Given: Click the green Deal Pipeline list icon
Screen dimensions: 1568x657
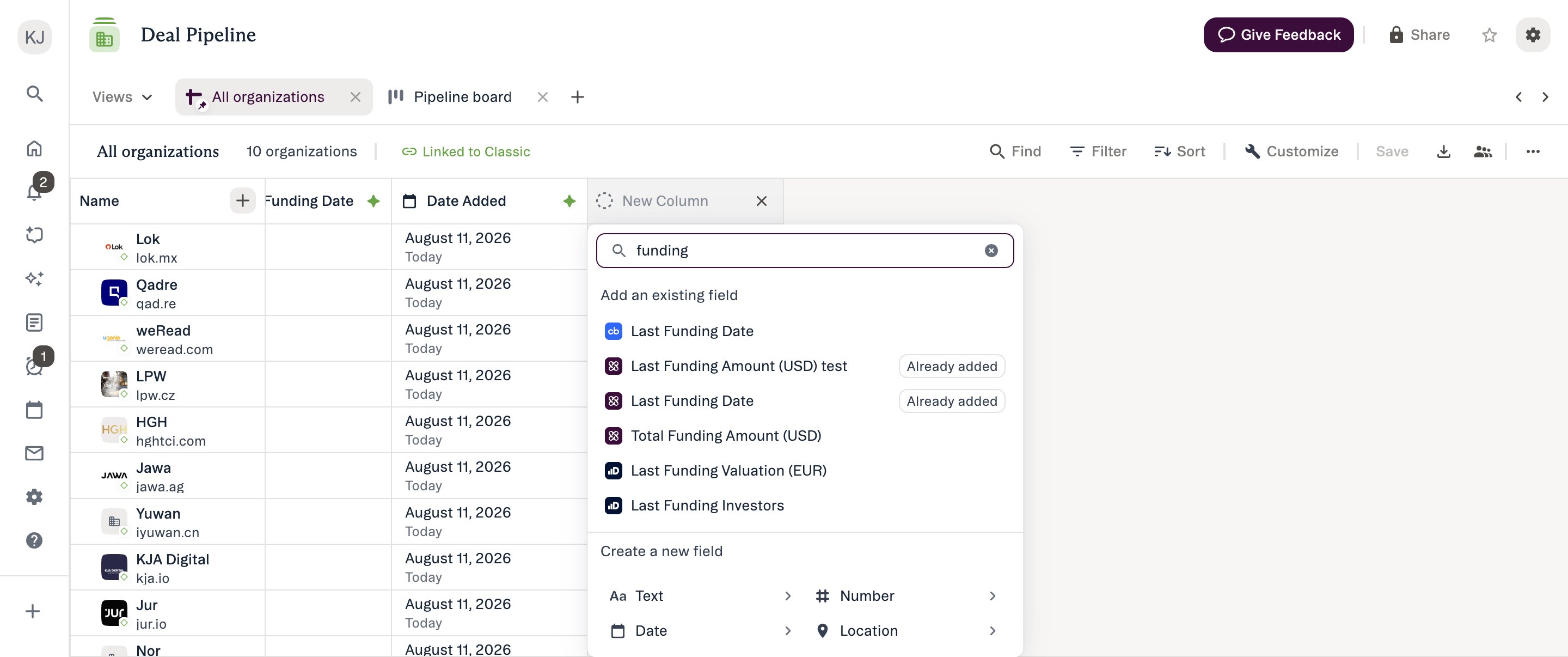Looking at the screenshot, I should coord(104,35).
